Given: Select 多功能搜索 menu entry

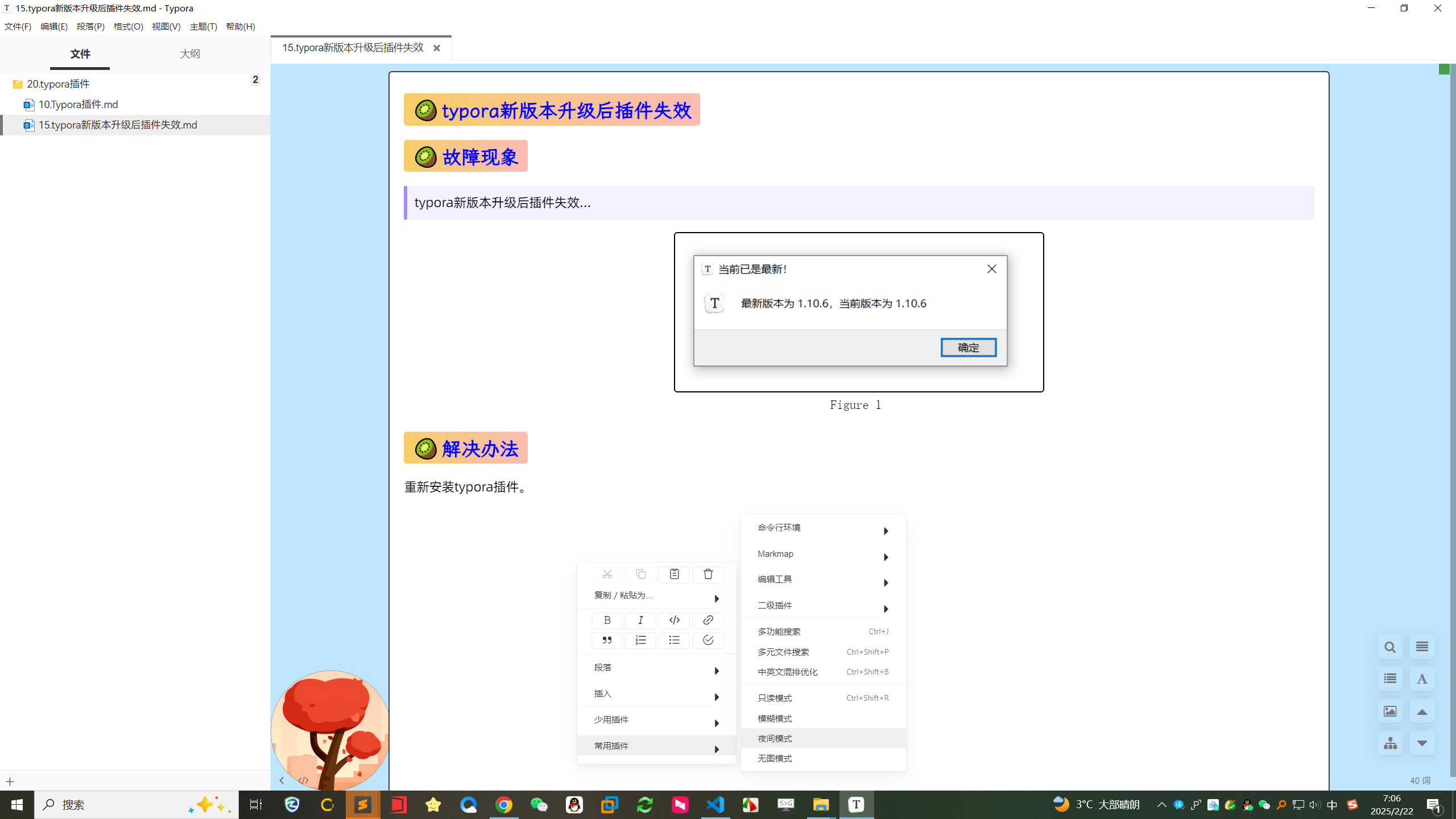Looking at the screenshot, I should pyautogui.click(x=823, y=631).
